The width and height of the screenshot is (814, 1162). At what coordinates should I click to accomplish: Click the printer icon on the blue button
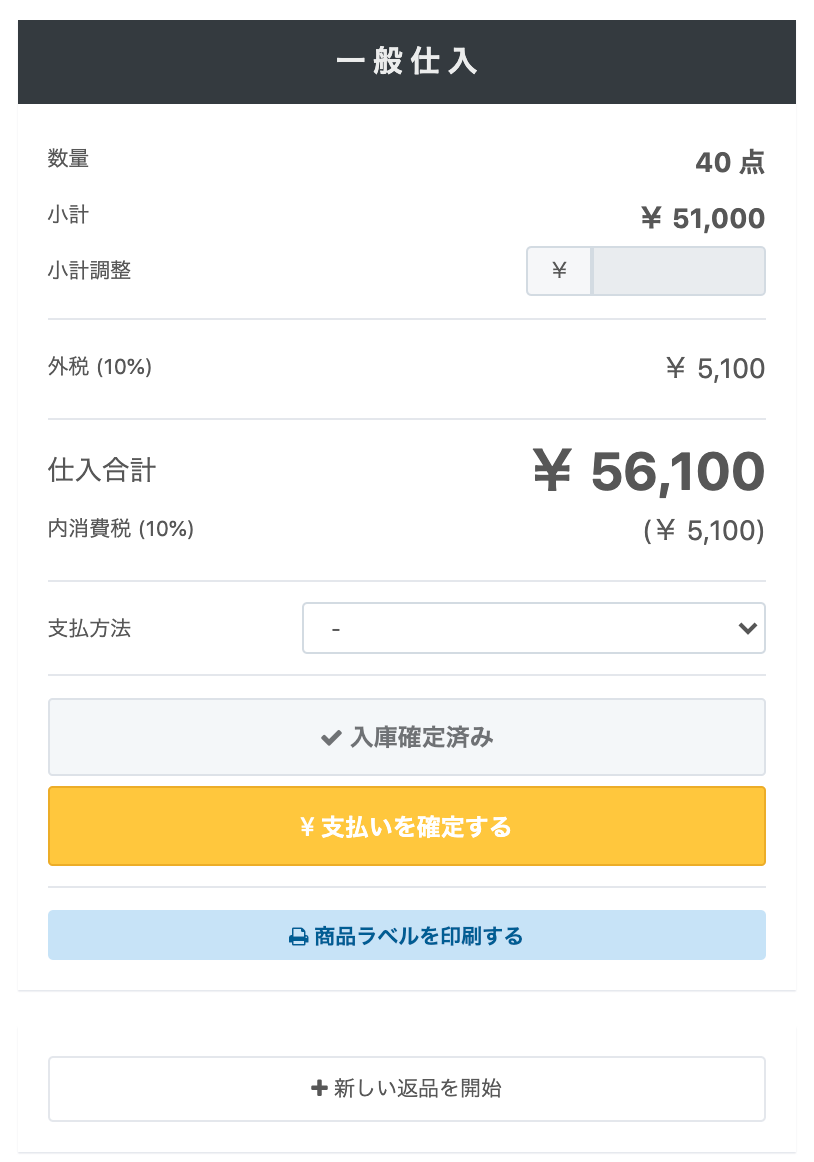(x=298, y=937)
